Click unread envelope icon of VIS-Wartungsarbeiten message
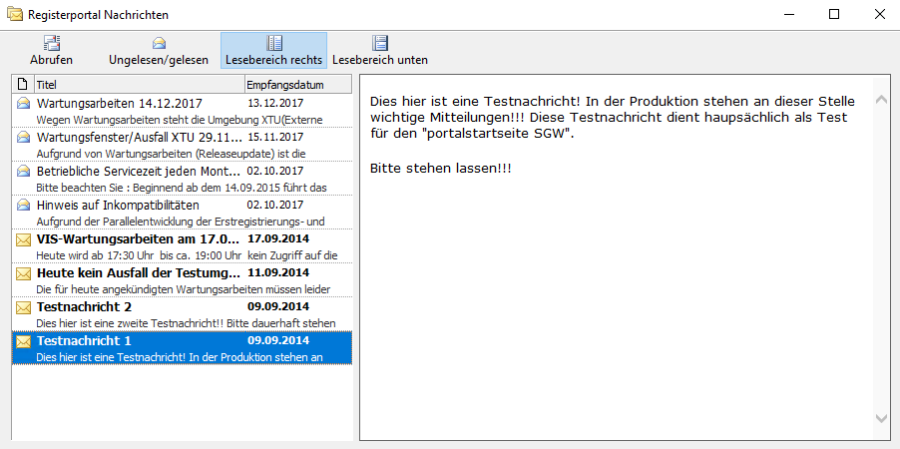900x449 pixels. pos(23,239)
